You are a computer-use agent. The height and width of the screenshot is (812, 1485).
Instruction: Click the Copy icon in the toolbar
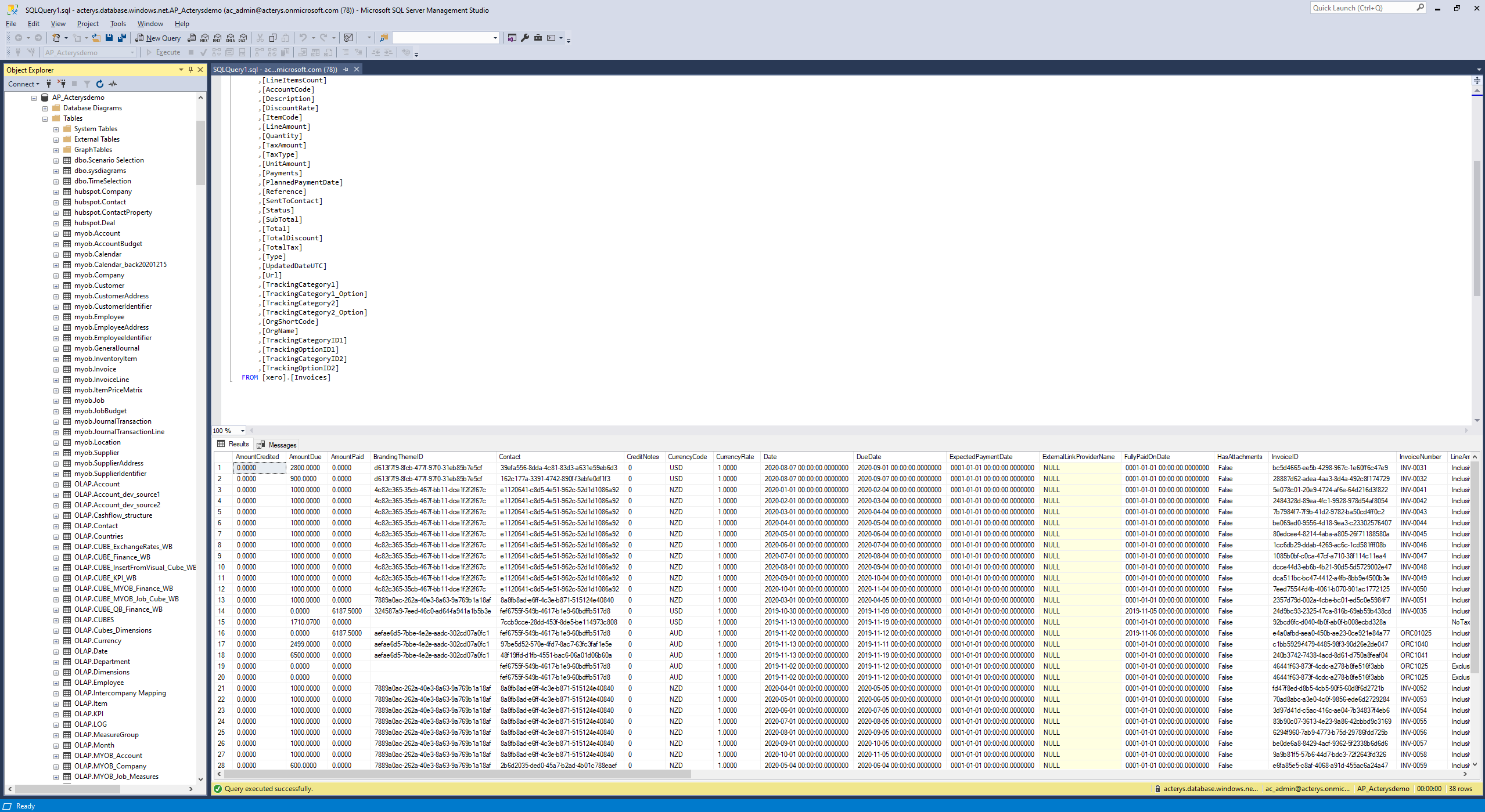click(x=273, y=38)
